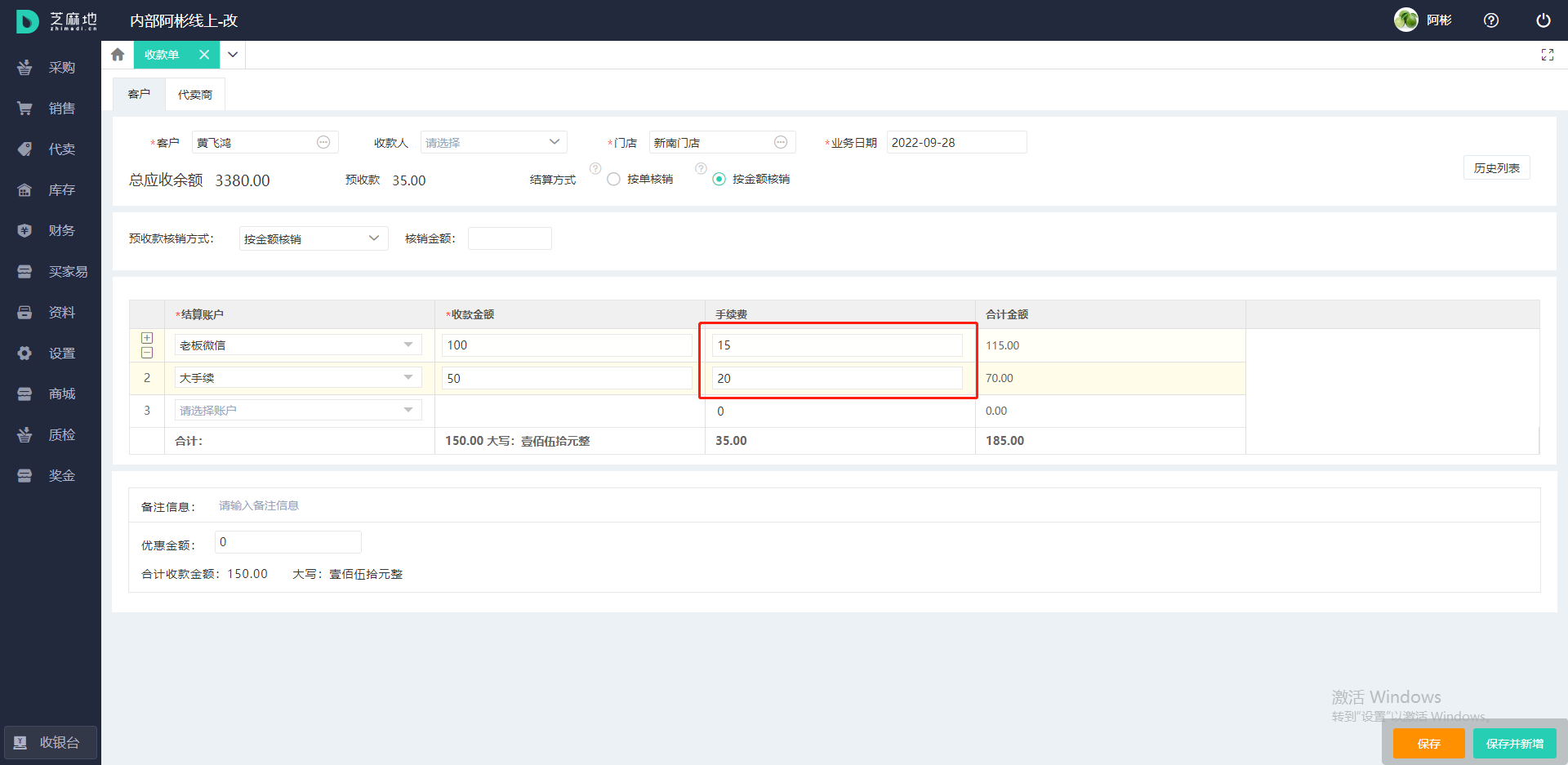Open the 请选择账户 dropdown in row 3
This screenshot has width=1568, height=765.
[298, 410]
